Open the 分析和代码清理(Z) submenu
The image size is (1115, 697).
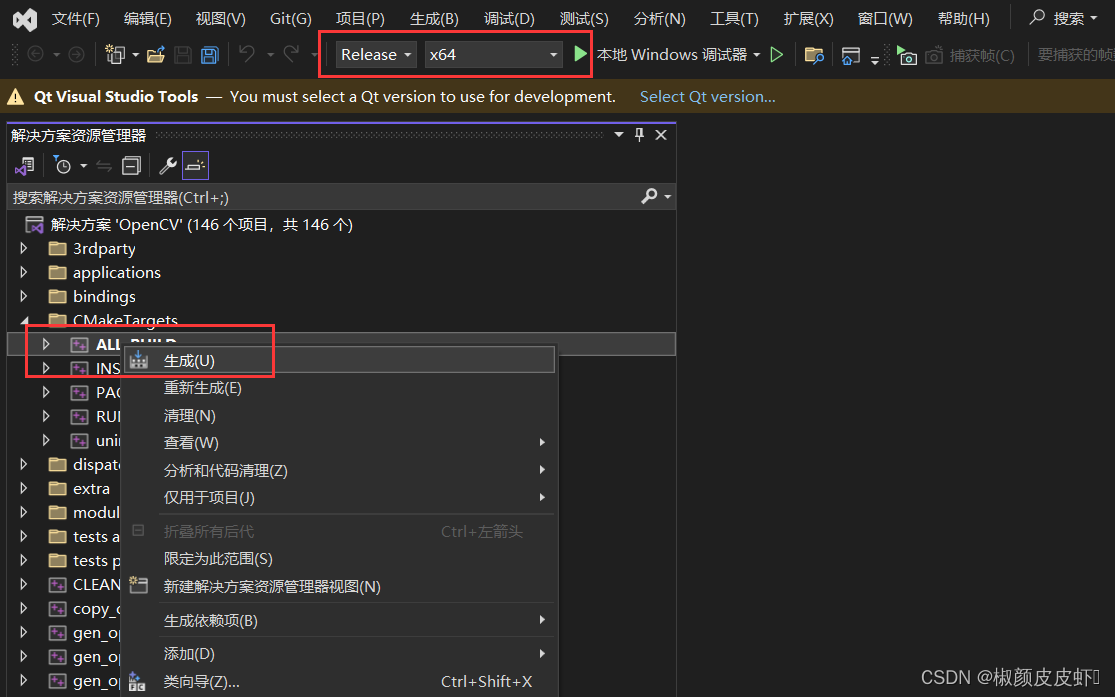(x=339, y=470)
